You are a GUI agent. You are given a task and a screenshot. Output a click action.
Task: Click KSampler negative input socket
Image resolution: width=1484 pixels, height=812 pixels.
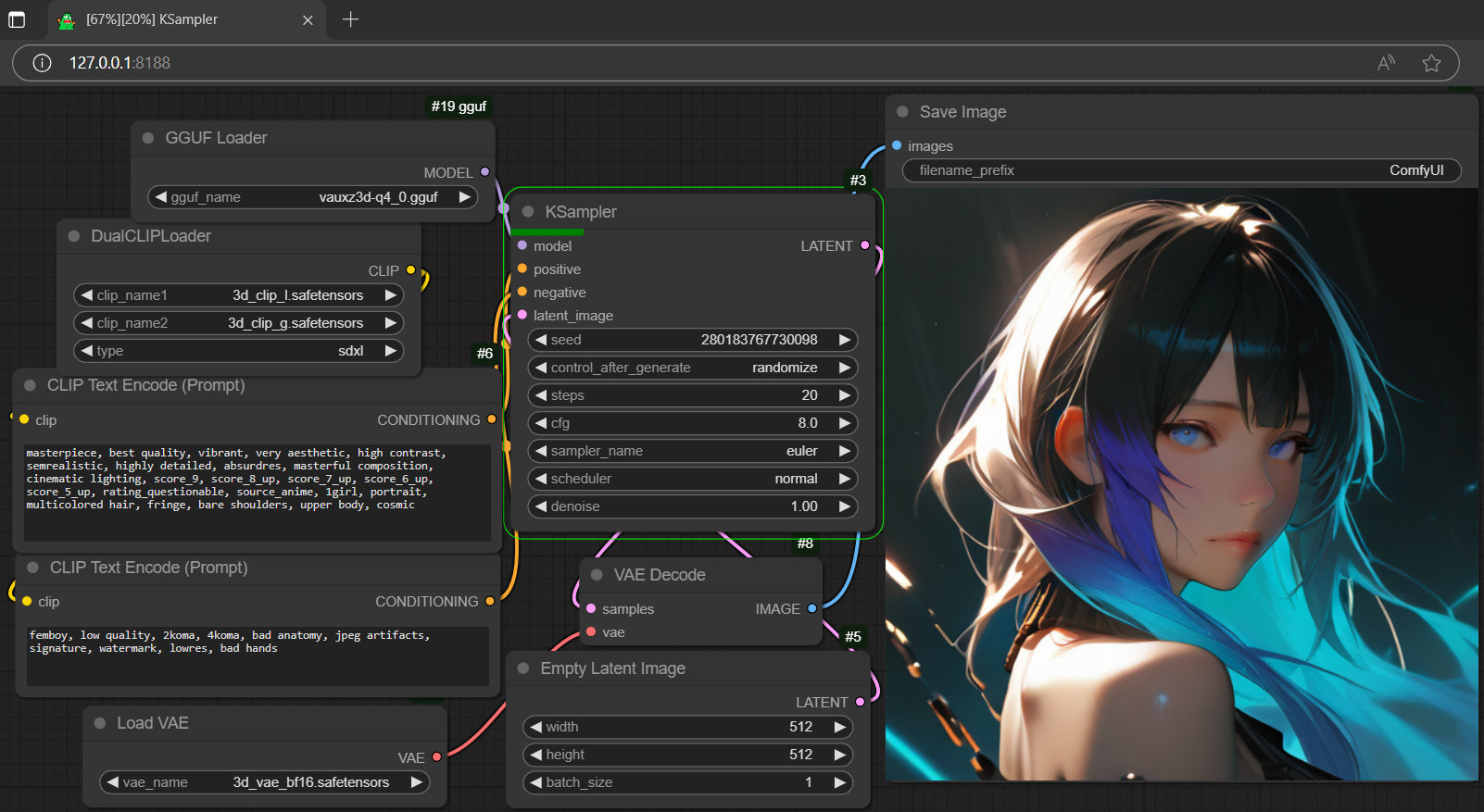coord(522,292)
